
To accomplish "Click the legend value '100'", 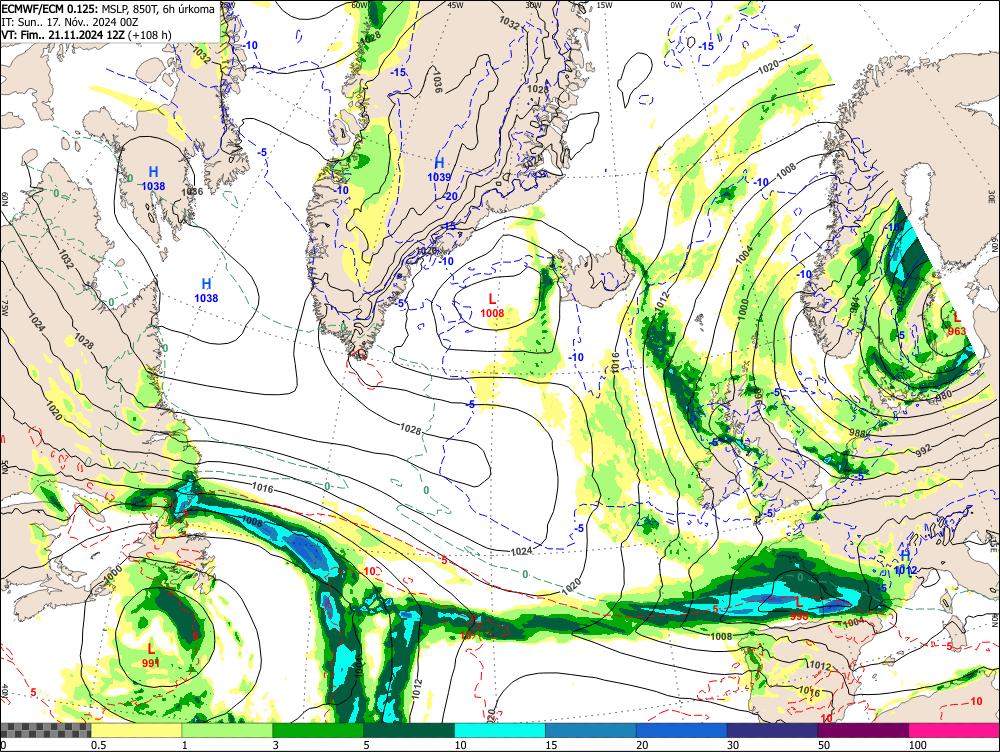I will (918, 745).
